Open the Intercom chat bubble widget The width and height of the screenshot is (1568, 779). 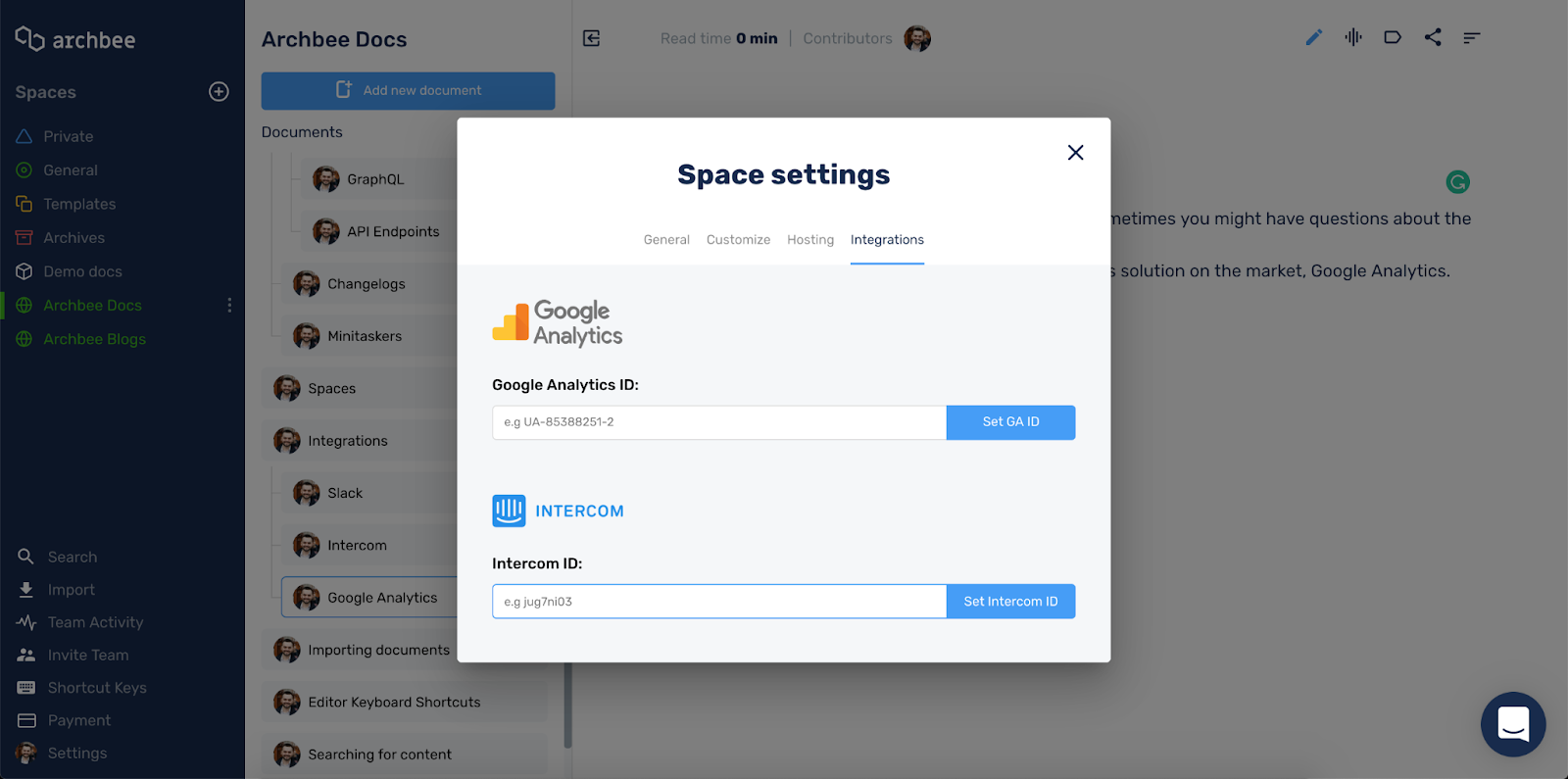tap(1512, 724)
